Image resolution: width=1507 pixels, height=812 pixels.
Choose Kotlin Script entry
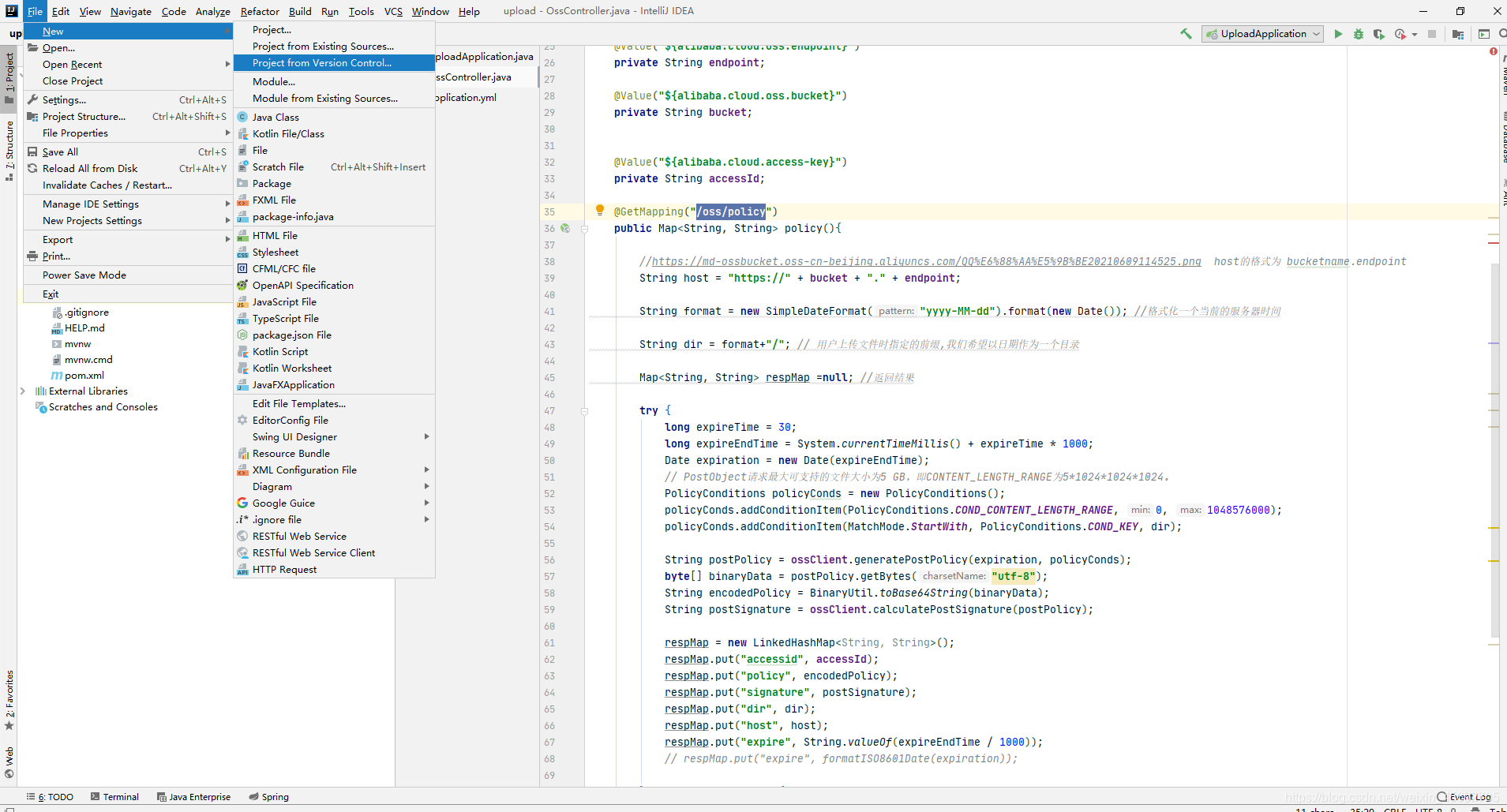(335, 351)
